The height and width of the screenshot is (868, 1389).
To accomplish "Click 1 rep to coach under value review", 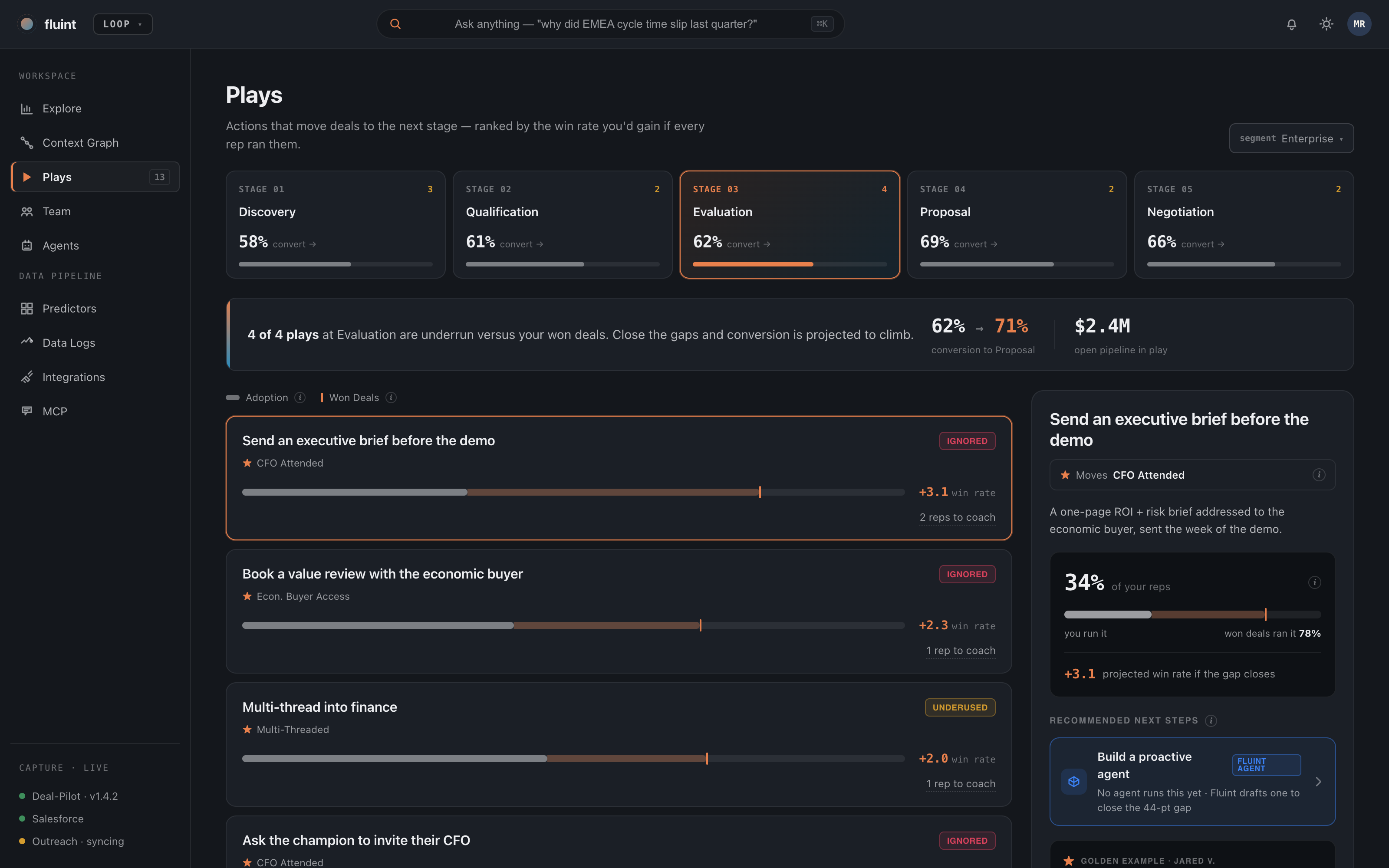I will coord(961,651).
